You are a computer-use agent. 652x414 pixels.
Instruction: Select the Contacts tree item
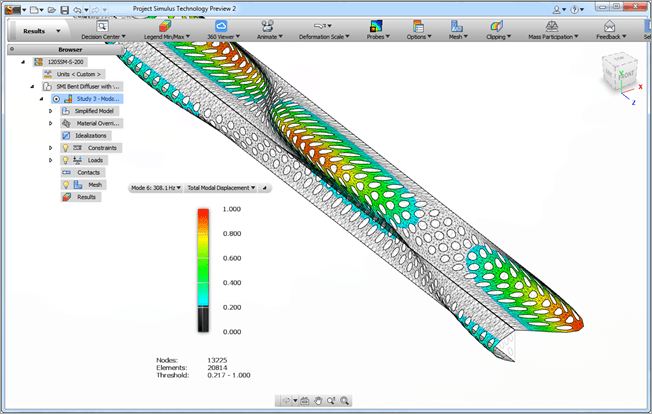coord(83,172)
